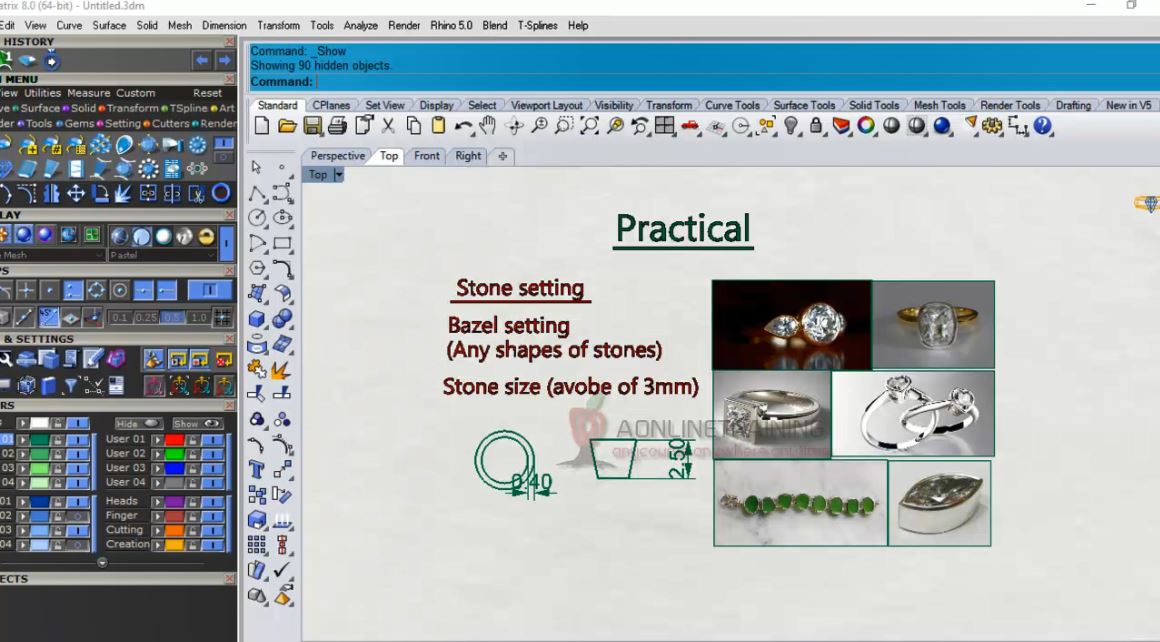Switch to the Perspective viewport tab
The image size is (1160, 642).
(x=337, y=156)
